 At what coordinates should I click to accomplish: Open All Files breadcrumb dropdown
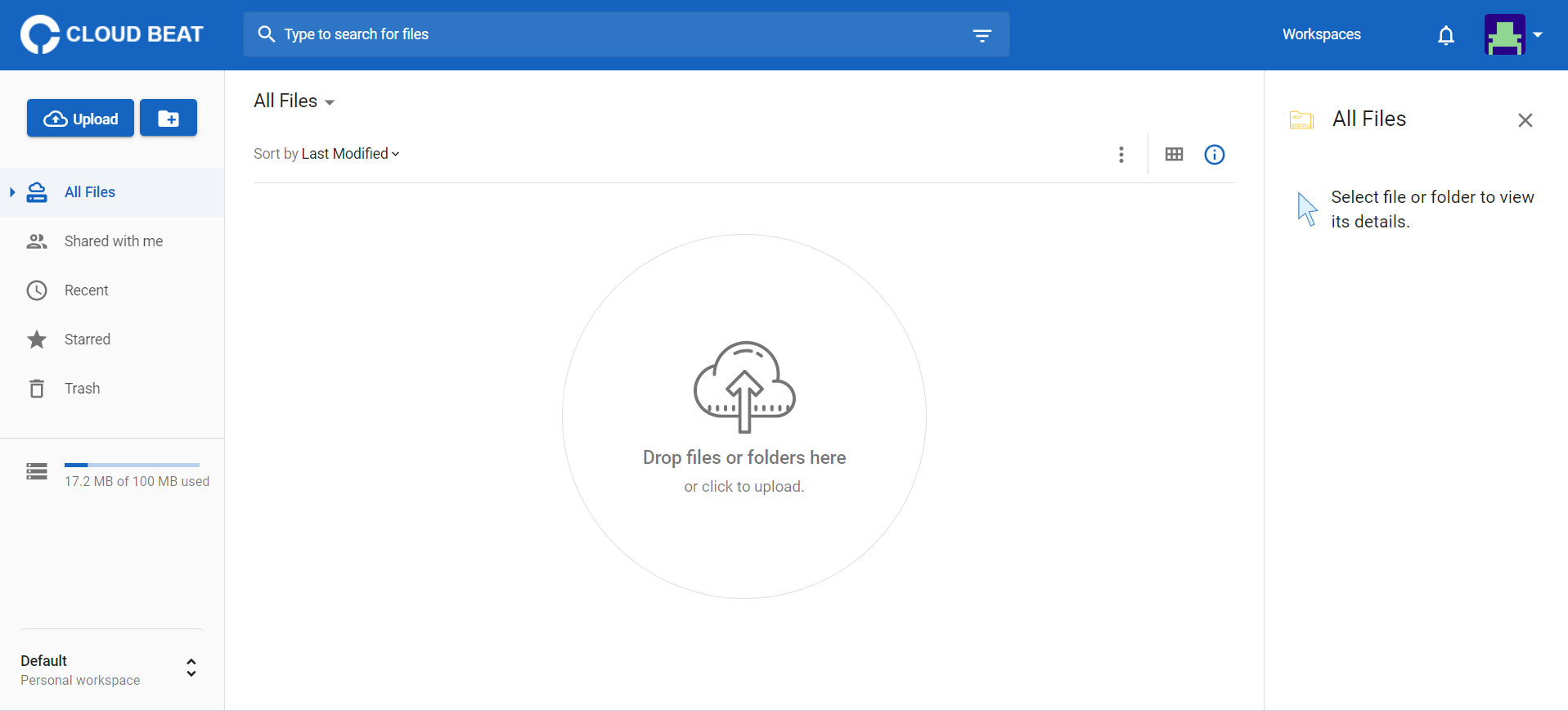pyautogui.click(x=294, y=101)
